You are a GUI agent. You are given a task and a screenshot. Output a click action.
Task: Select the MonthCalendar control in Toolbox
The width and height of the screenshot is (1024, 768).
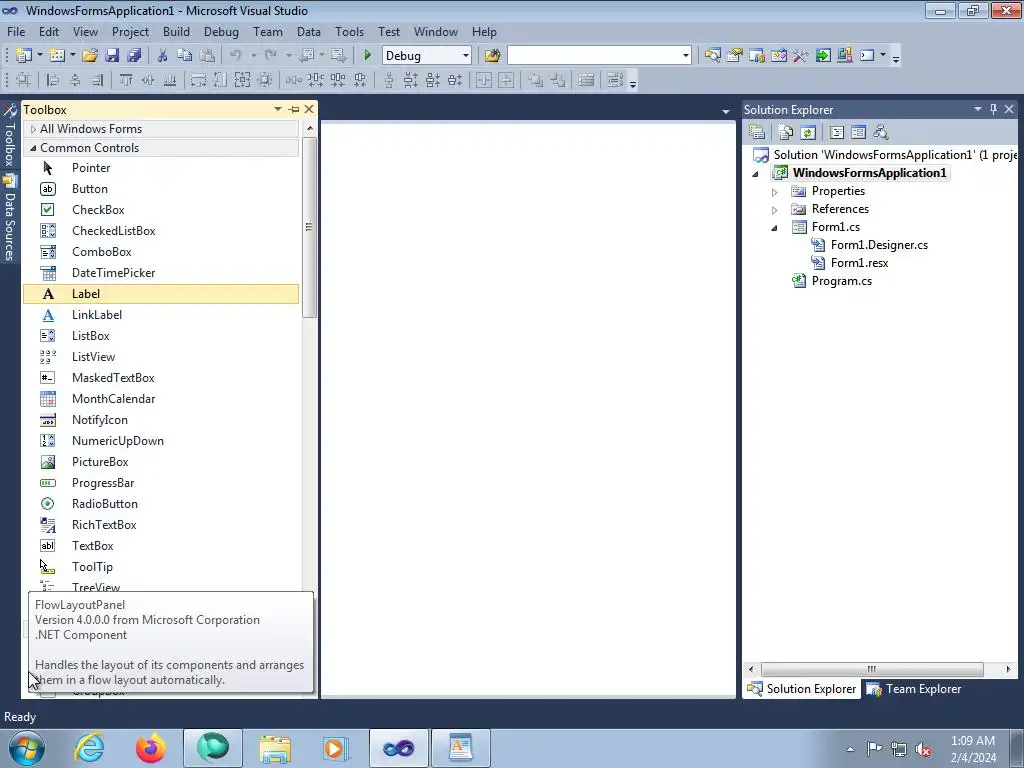(x=161, y=399)
